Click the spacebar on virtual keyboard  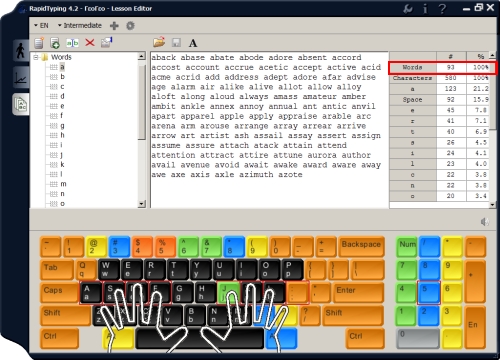tap(199, 338)
